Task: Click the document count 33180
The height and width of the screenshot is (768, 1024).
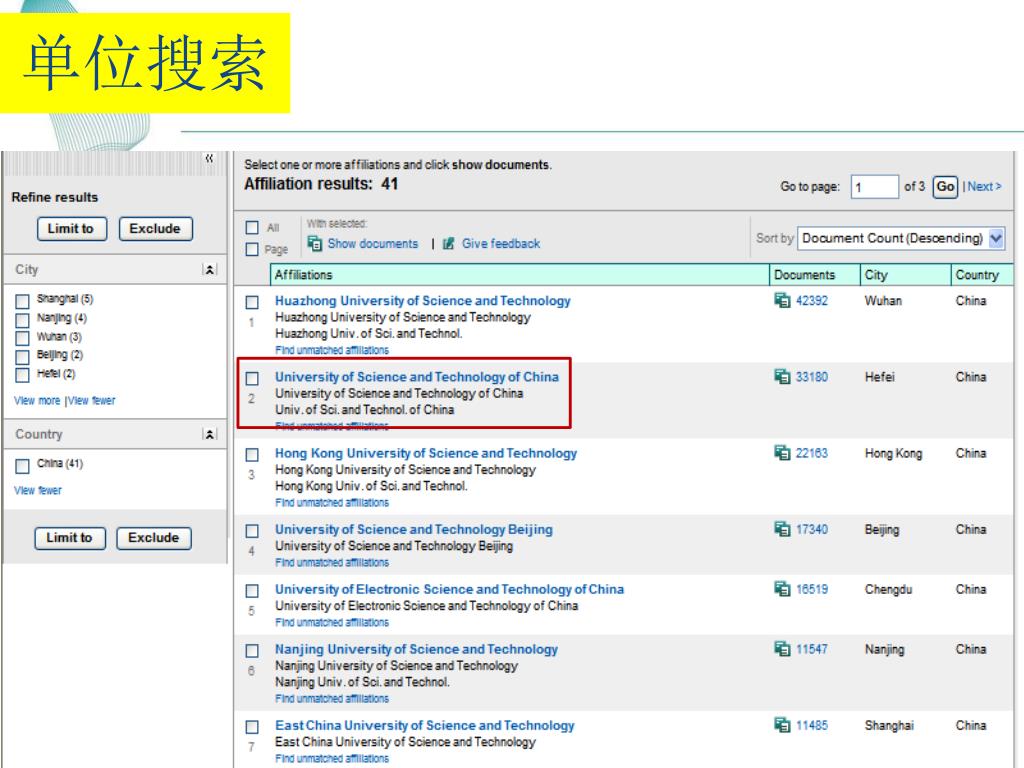Action: click(812, 377)
